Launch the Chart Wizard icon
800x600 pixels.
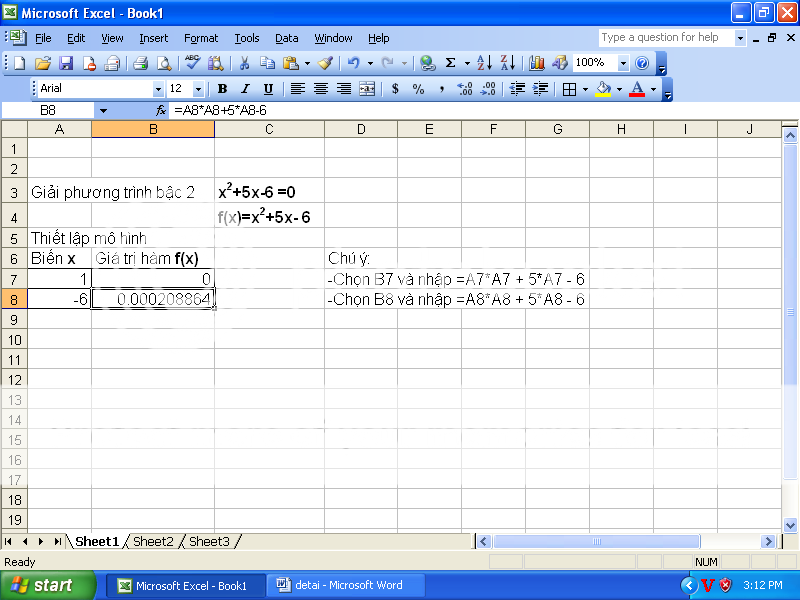537,63
